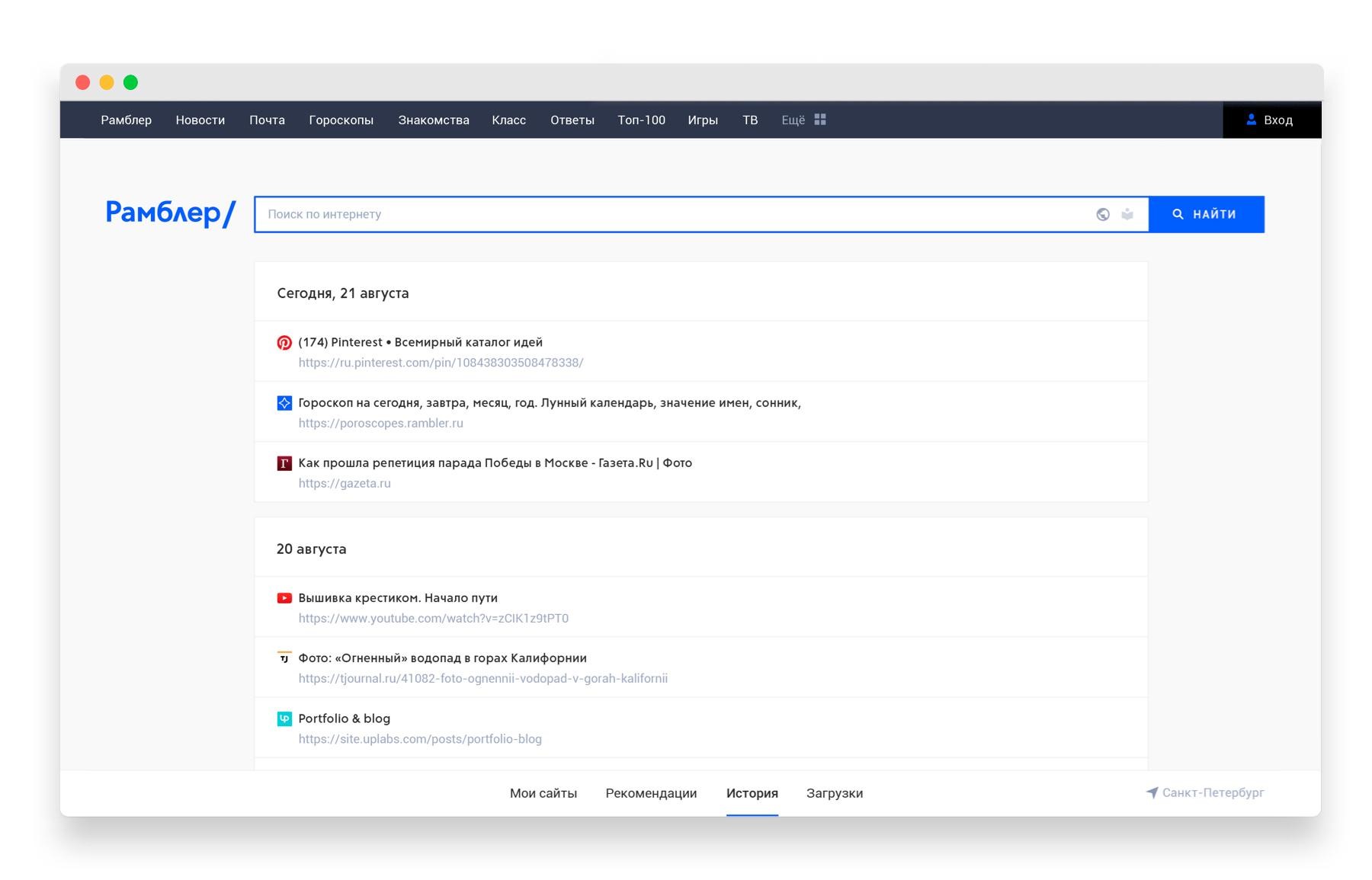Viewport: 1372px width, 880px height.
Task: Click the ru.pinterest.com pin URL
Action: click(x=441, y=363)
